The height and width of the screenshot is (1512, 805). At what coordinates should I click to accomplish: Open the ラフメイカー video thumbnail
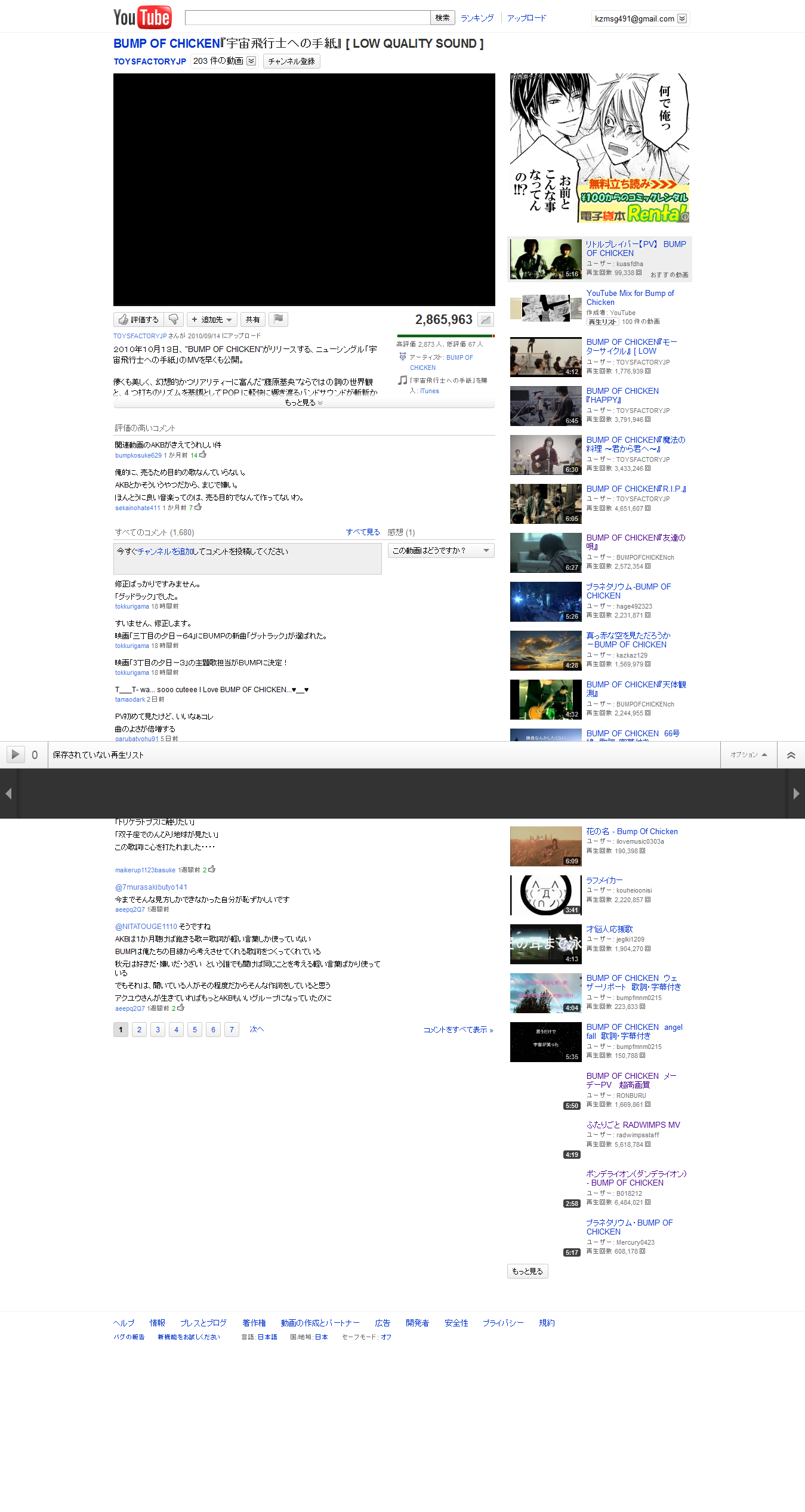coord(546,895)
